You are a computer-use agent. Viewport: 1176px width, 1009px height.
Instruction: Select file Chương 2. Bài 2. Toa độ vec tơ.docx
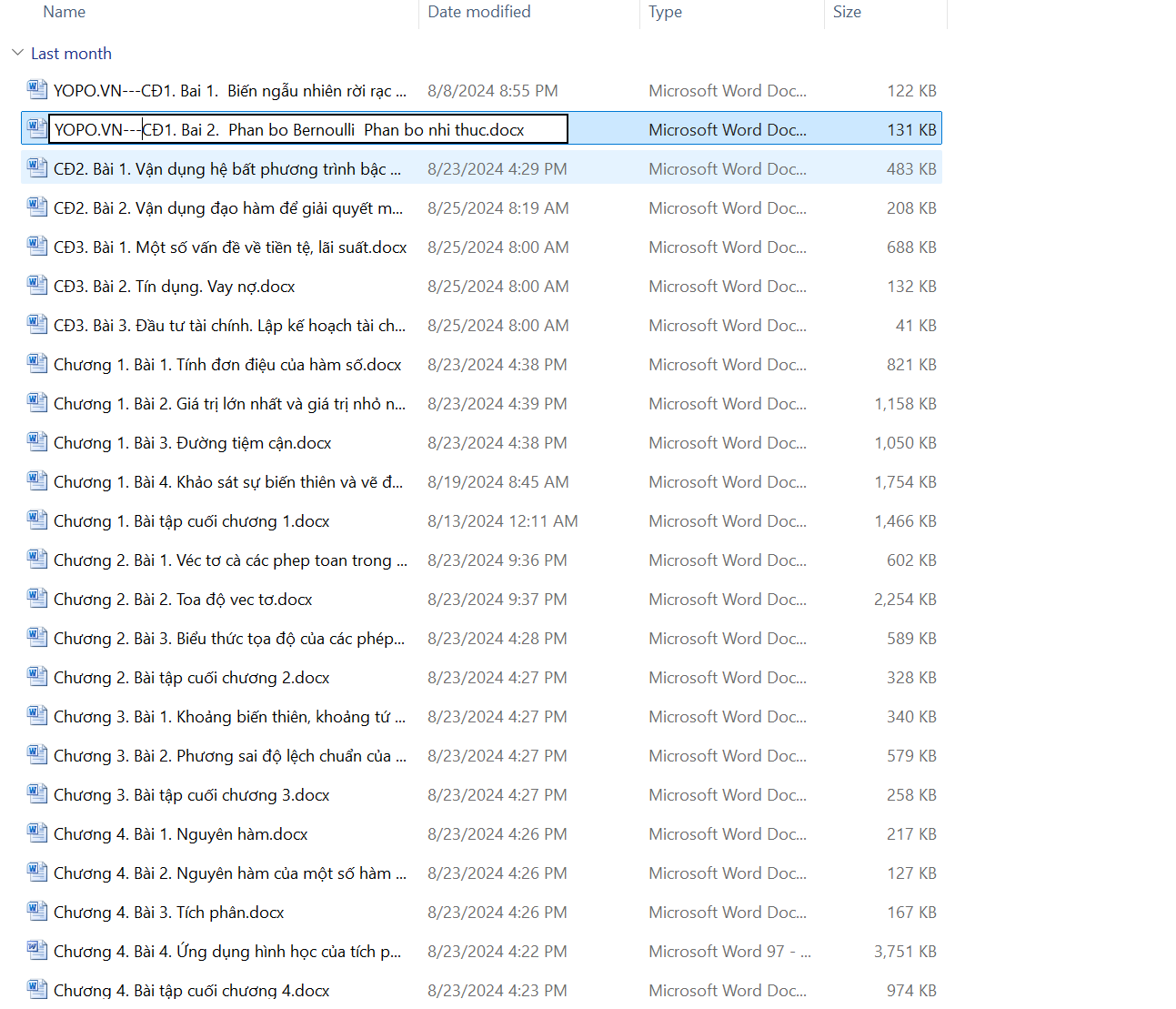(x=183, y=600)
